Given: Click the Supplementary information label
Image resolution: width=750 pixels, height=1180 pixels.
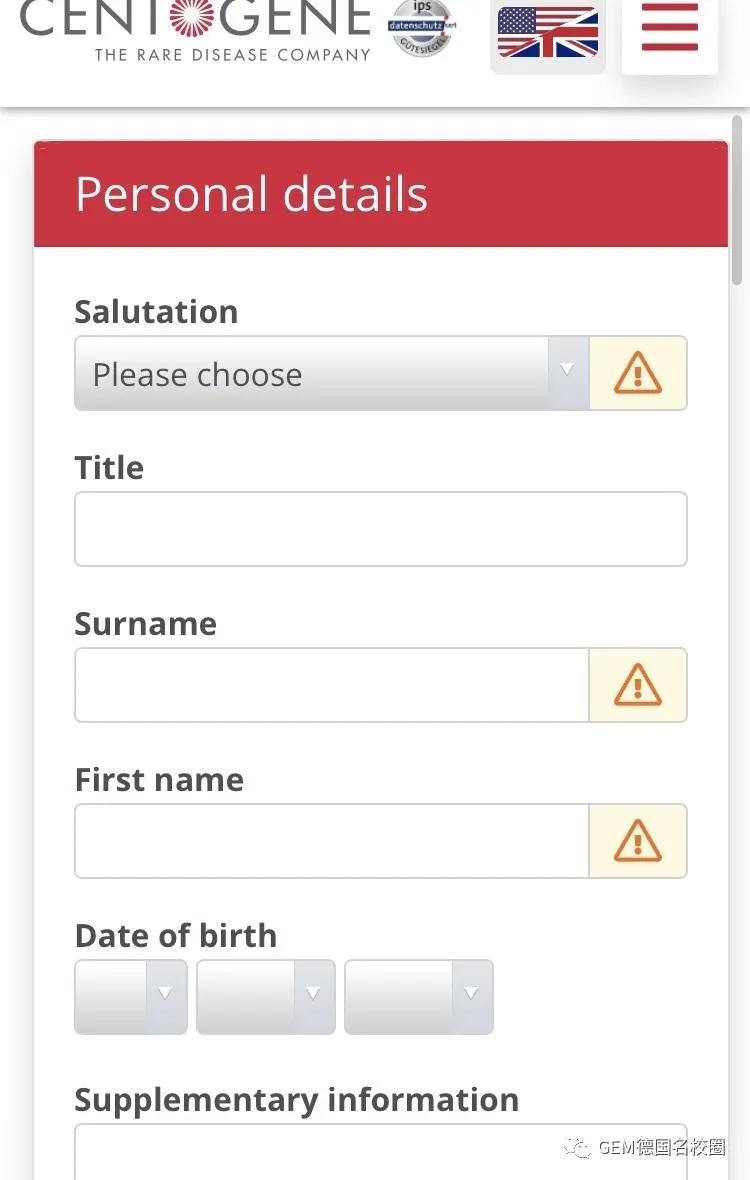Looking at the screenshot, I should pos(296,1100).
